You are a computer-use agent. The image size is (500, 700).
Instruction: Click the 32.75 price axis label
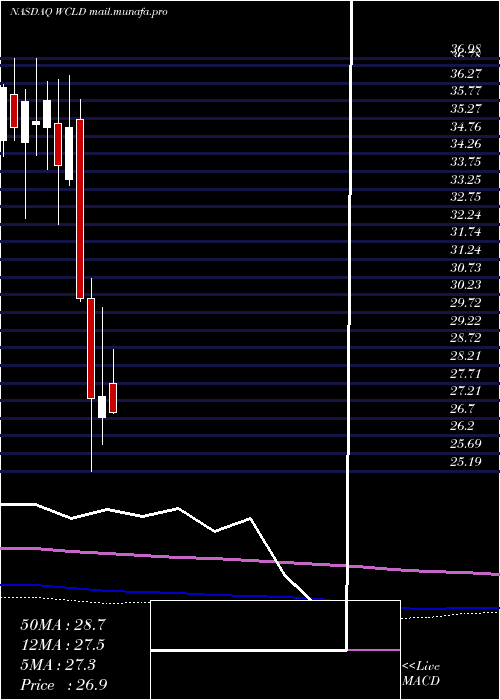(x=467, y=197)
